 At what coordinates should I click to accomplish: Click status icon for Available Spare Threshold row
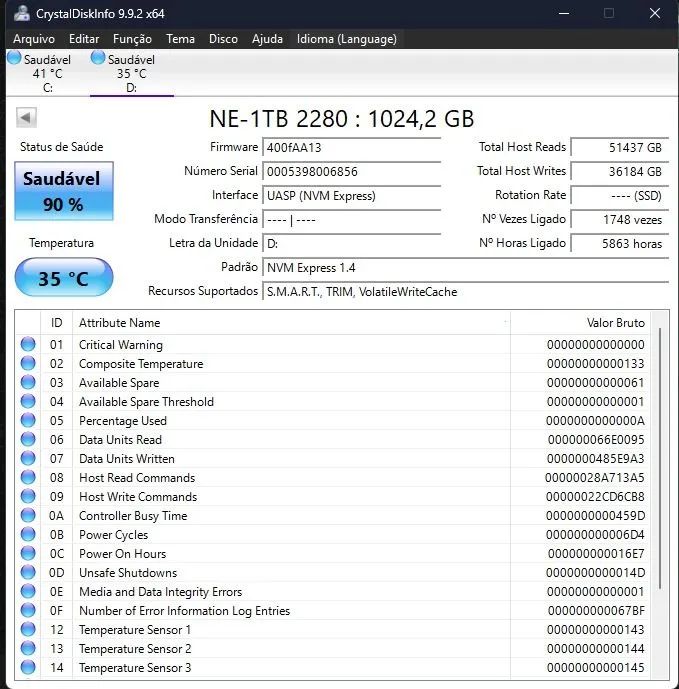tap(28, 401)
